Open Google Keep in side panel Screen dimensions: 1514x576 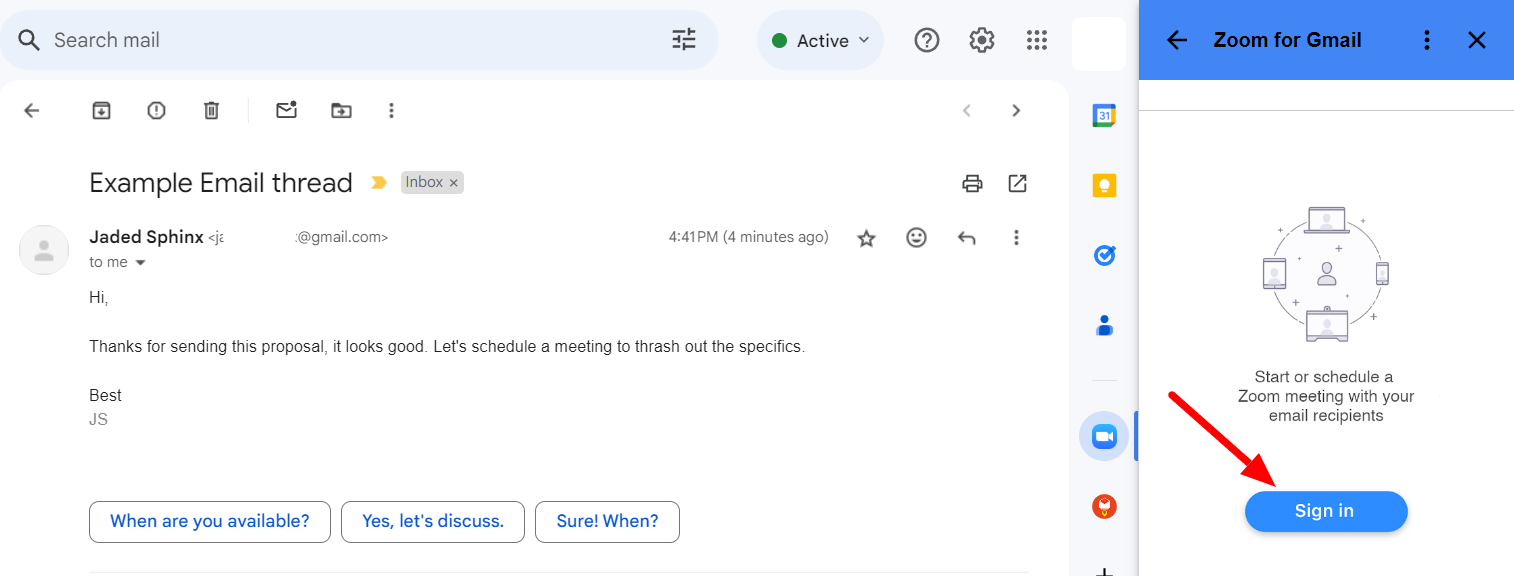[x=1104, y=186]
